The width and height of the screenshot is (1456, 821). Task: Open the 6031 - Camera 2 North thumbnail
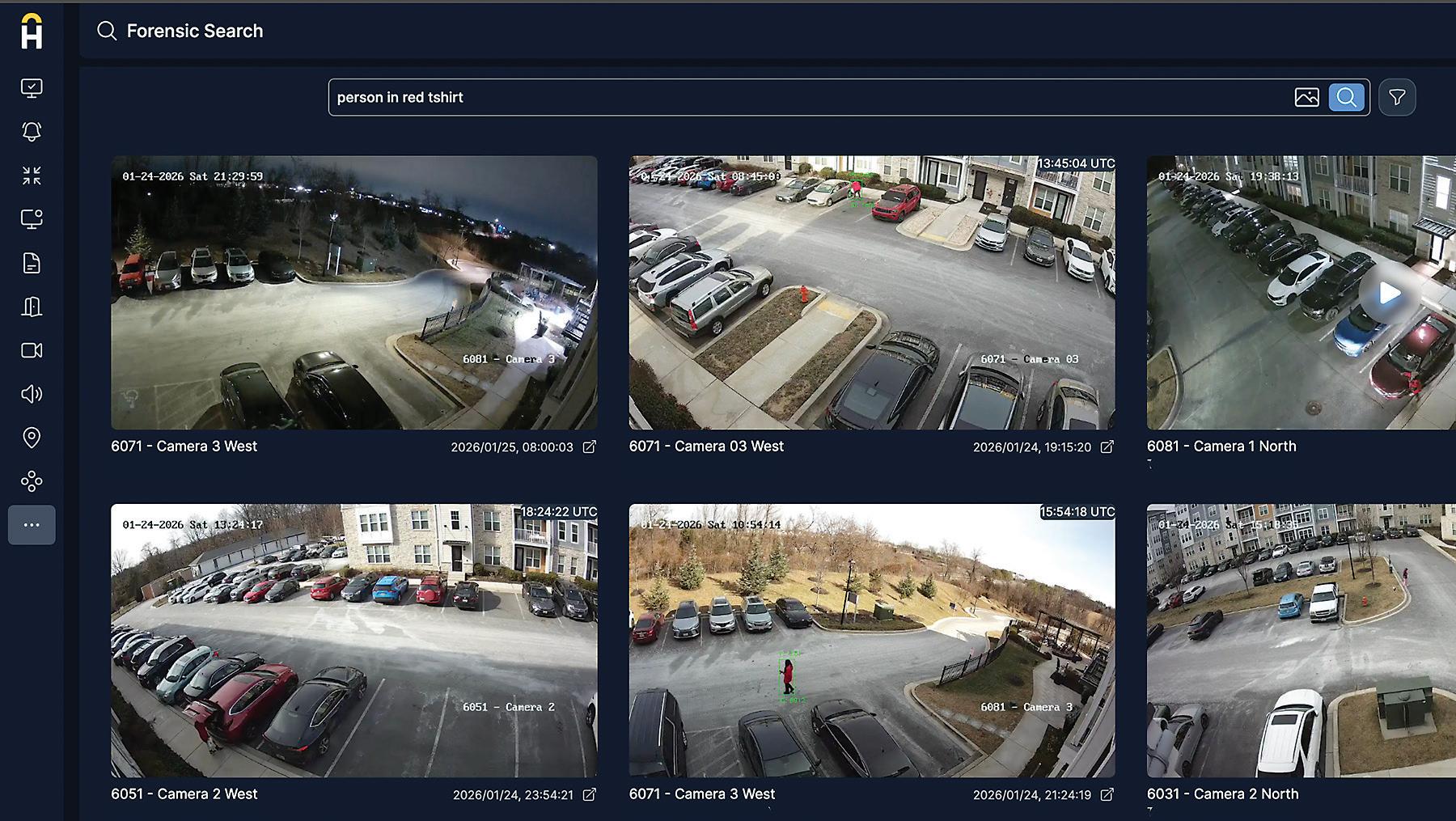pyautogui.click(x=1302, y=641)
